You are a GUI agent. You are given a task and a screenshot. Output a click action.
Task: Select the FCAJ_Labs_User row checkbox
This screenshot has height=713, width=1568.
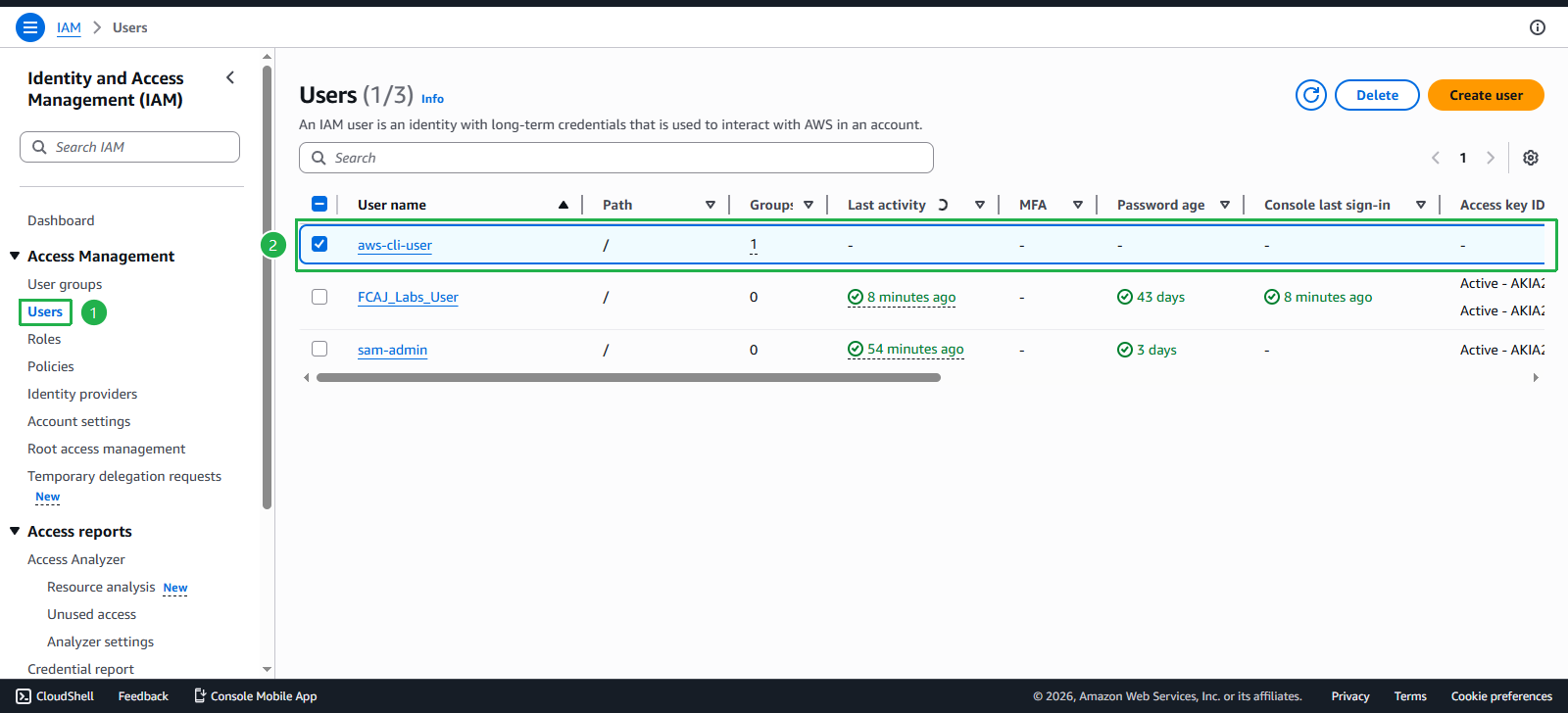319,296
